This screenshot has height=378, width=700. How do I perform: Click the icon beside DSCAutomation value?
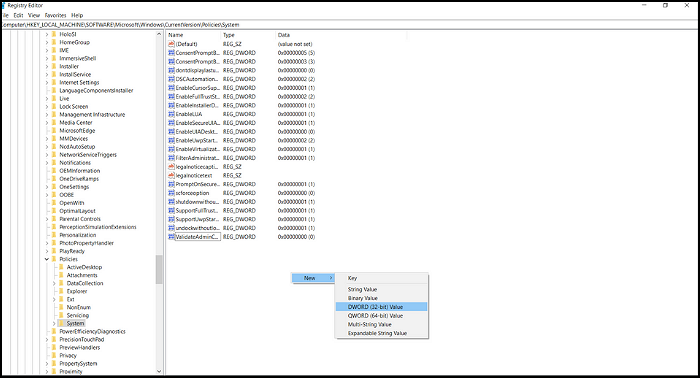[171, 79]
